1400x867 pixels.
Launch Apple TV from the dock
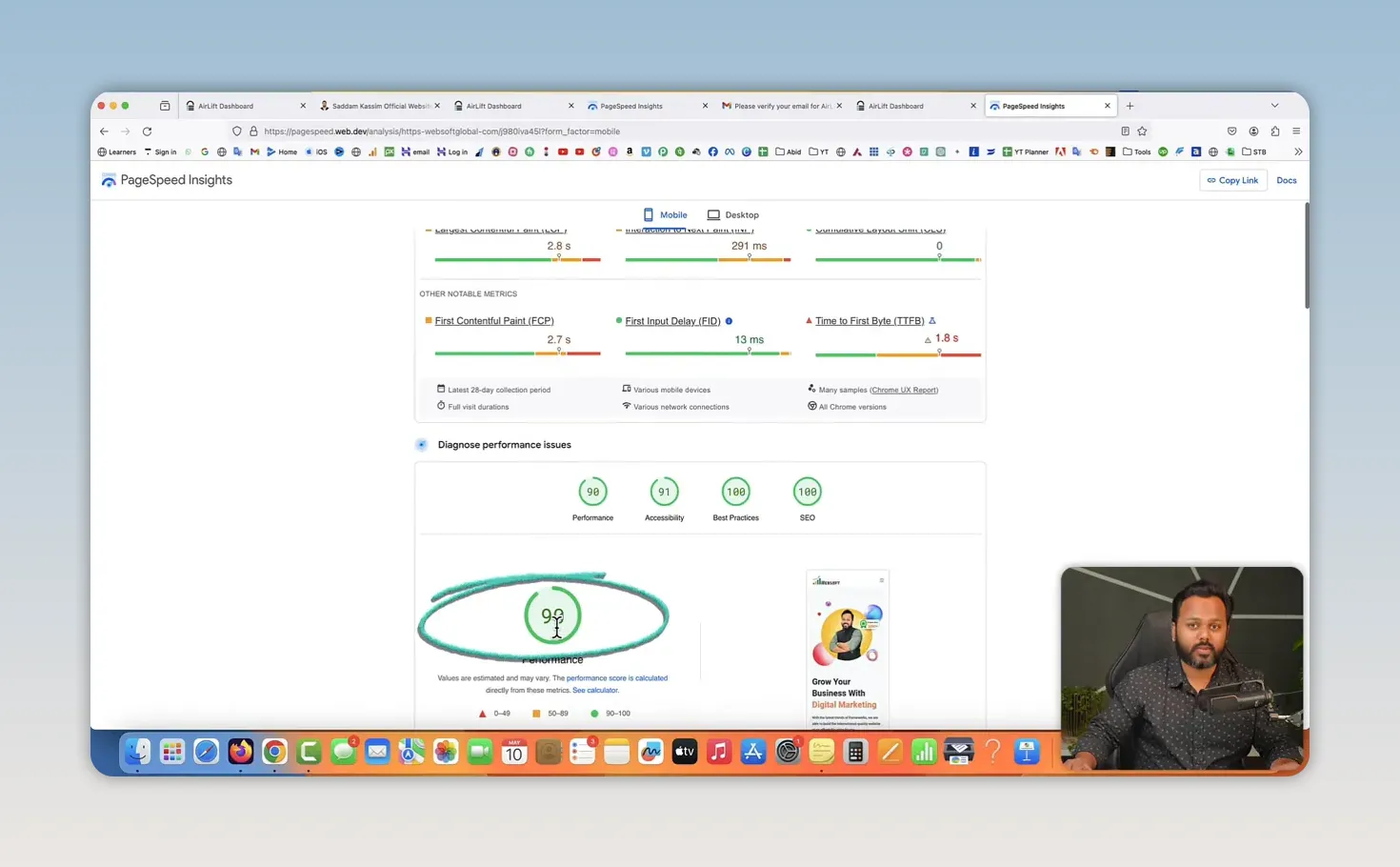pos(684,752)
